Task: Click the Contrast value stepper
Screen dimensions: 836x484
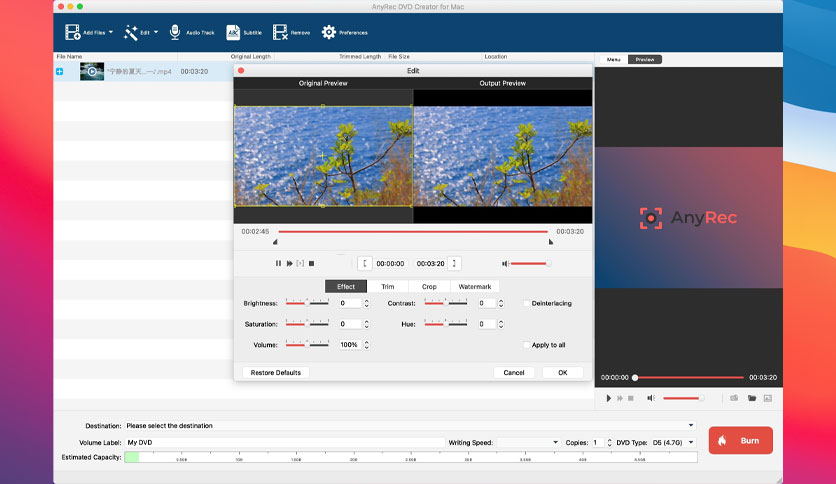Action: (x=501, y=303)
